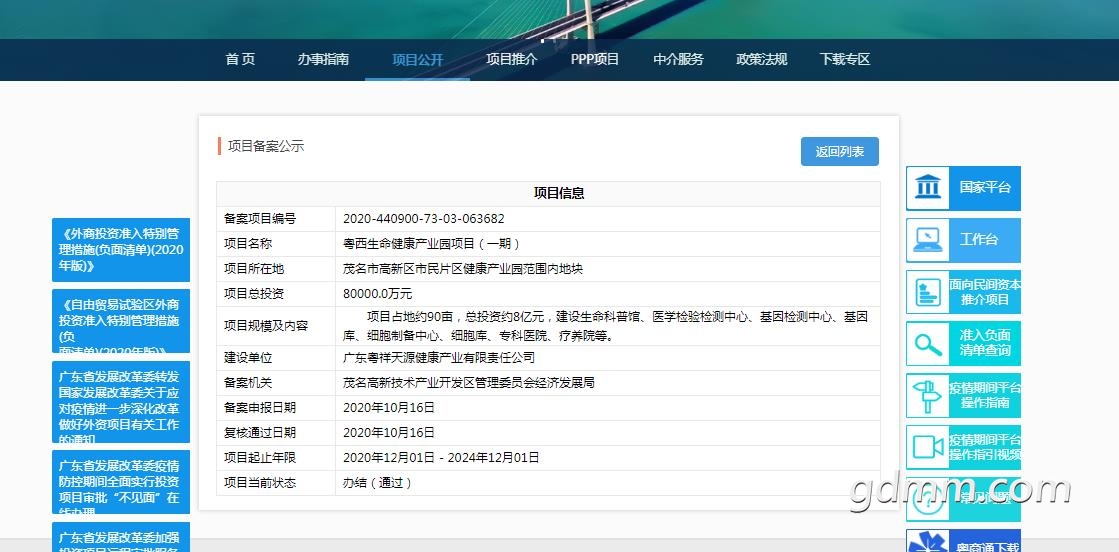
Task: Open 广东省发展改革委转发国家发展改革委 notice
Action: click(121, 402)
